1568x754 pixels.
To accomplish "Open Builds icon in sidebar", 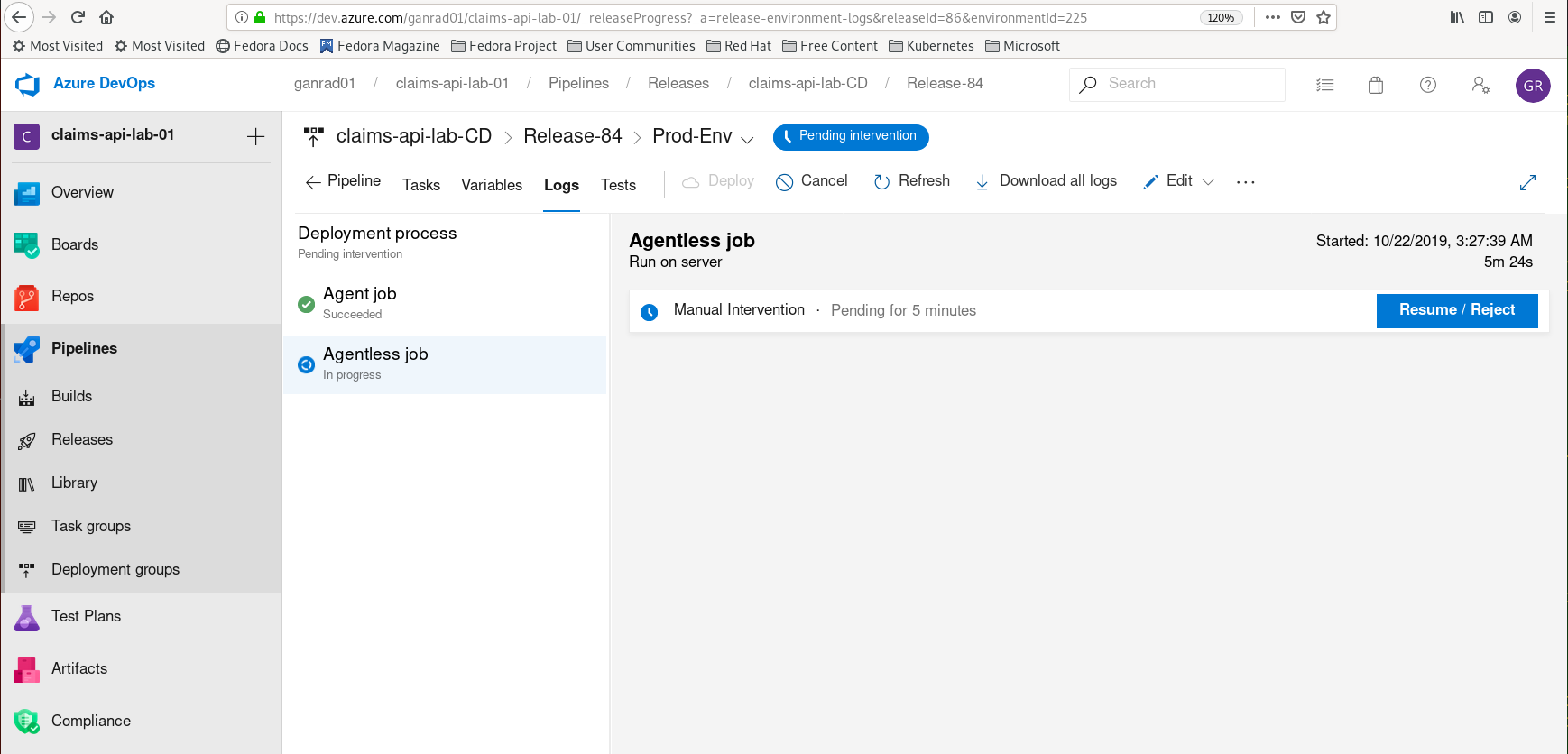I will [26, 397].
